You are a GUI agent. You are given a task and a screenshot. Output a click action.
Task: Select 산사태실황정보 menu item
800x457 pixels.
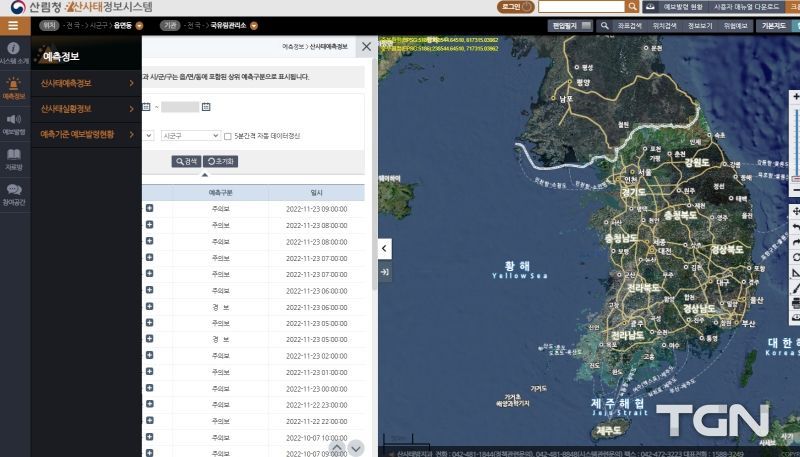[66, 109]
